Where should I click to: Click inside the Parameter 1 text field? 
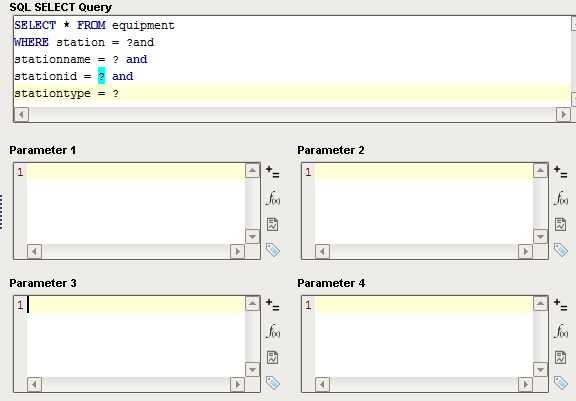(x=136, y=204)
